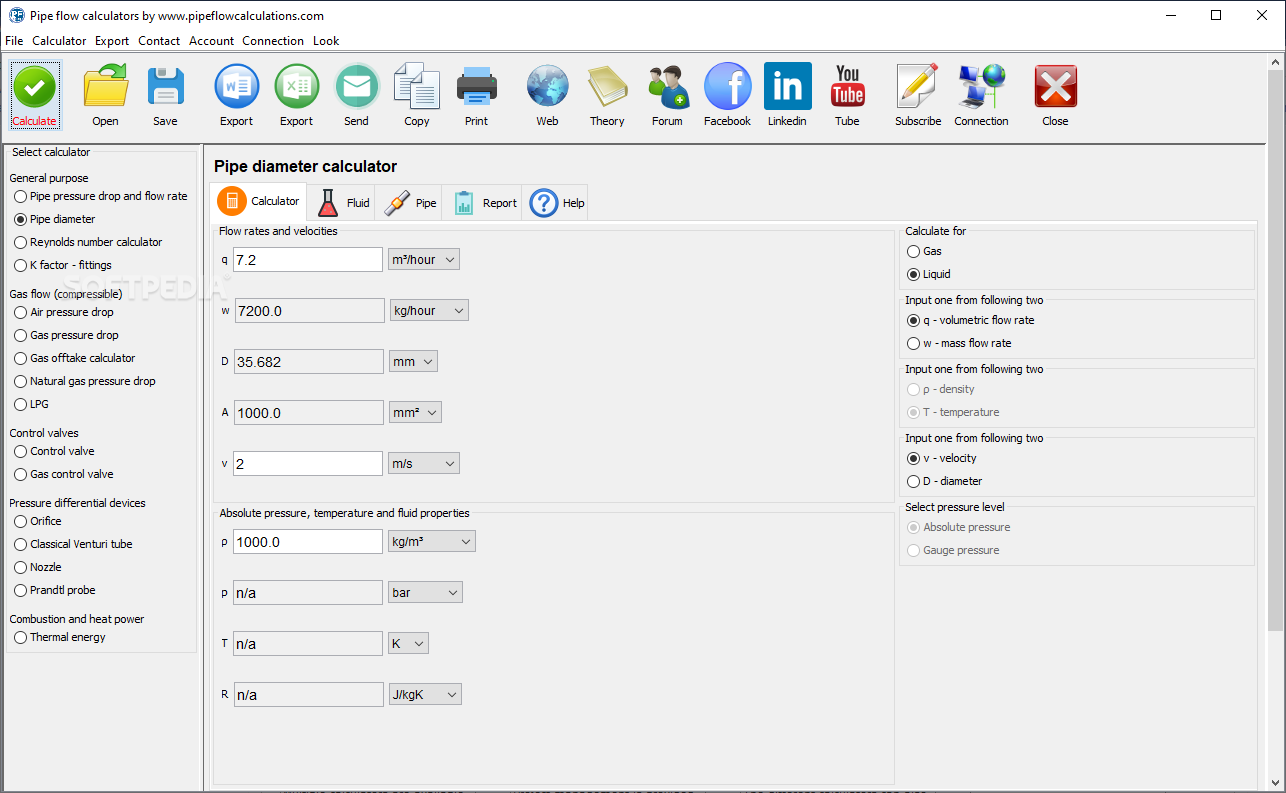Click the red Close toolbar icon

(1056, 88)
